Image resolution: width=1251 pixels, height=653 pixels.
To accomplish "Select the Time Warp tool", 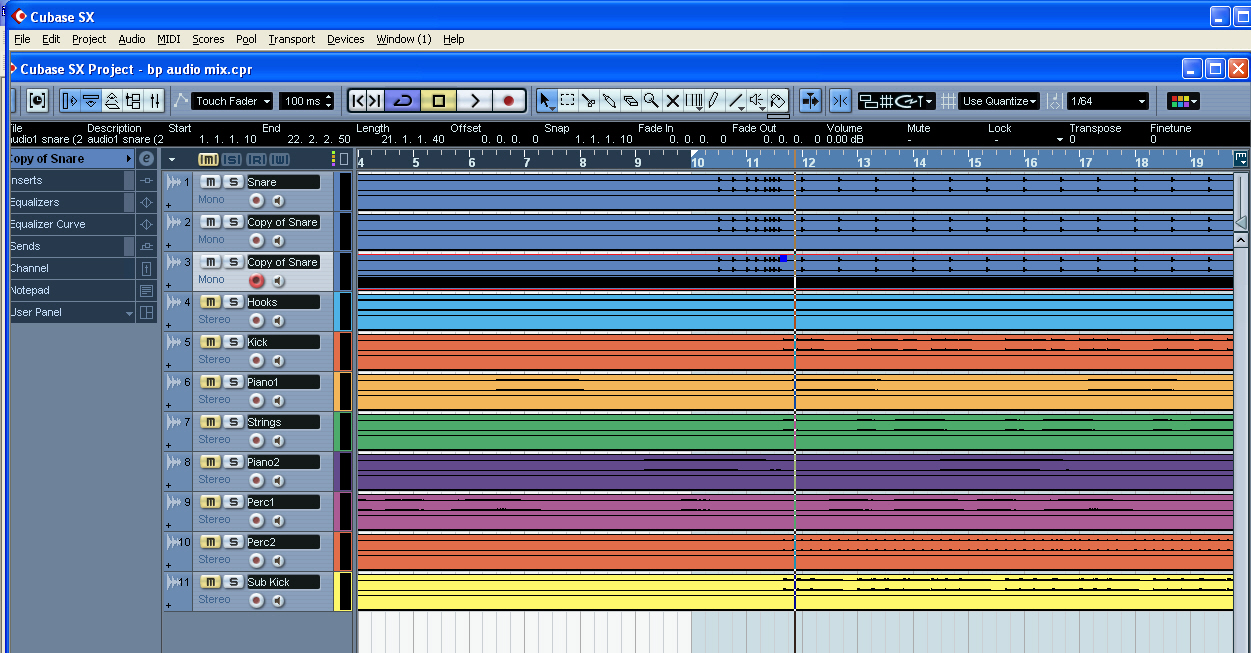I will click(x=693, y=101).
